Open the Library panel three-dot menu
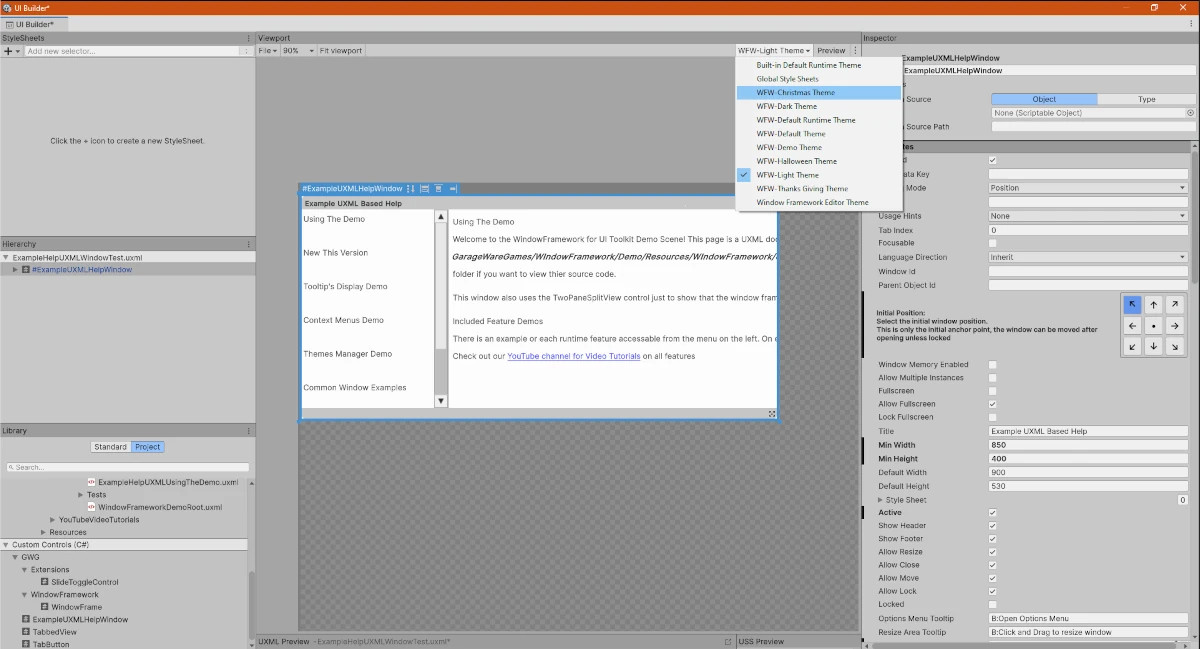 point(249,431)
